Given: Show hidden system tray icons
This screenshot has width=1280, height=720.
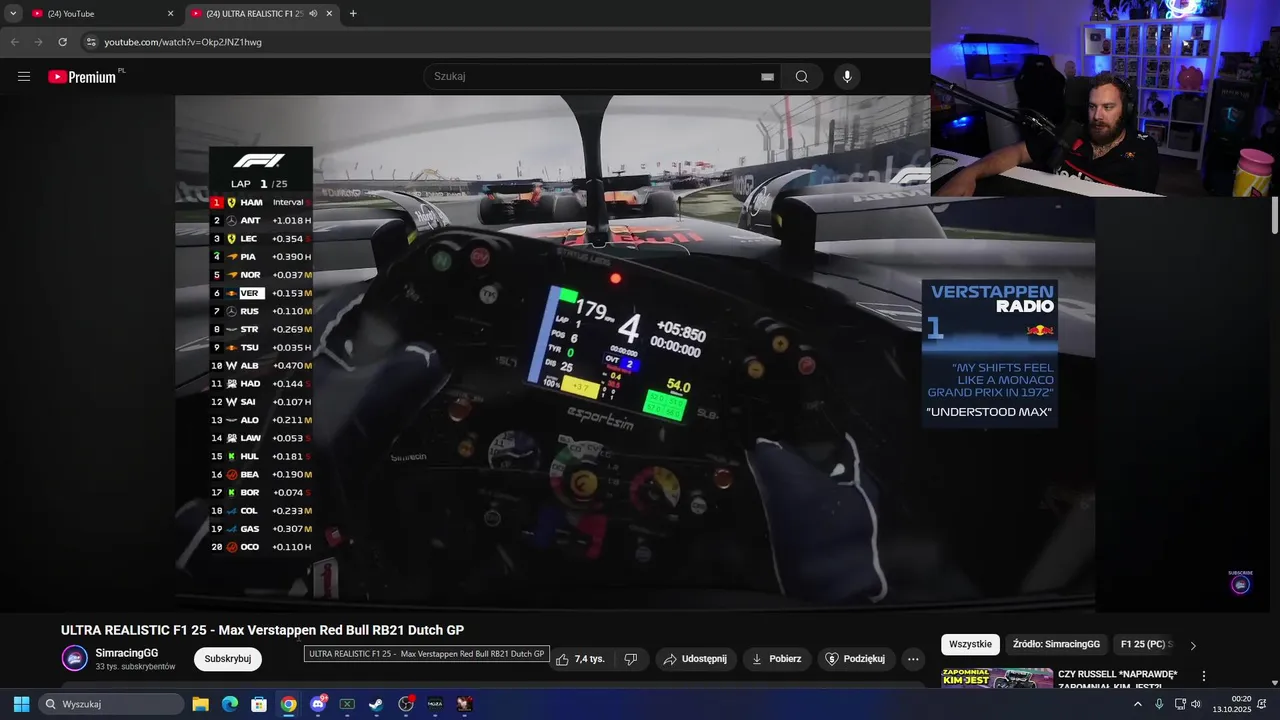Looking at the screenshot, I should pos(1137,704).
